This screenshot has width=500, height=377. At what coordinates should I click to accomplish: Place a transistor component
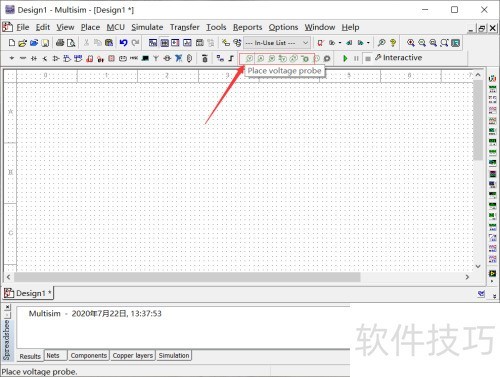pyautogui.click(x=45, y=58)
